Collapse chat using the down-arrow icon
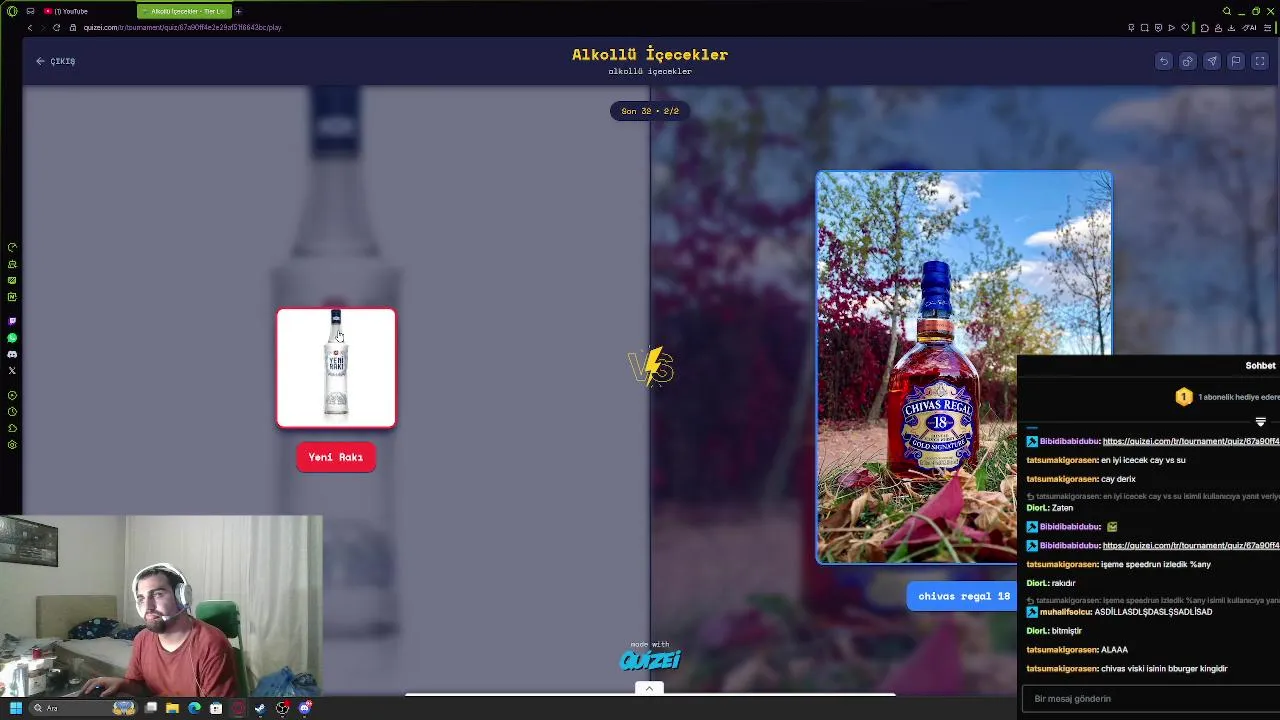Screen dimensions: 1280x720 pos(1260,422)
